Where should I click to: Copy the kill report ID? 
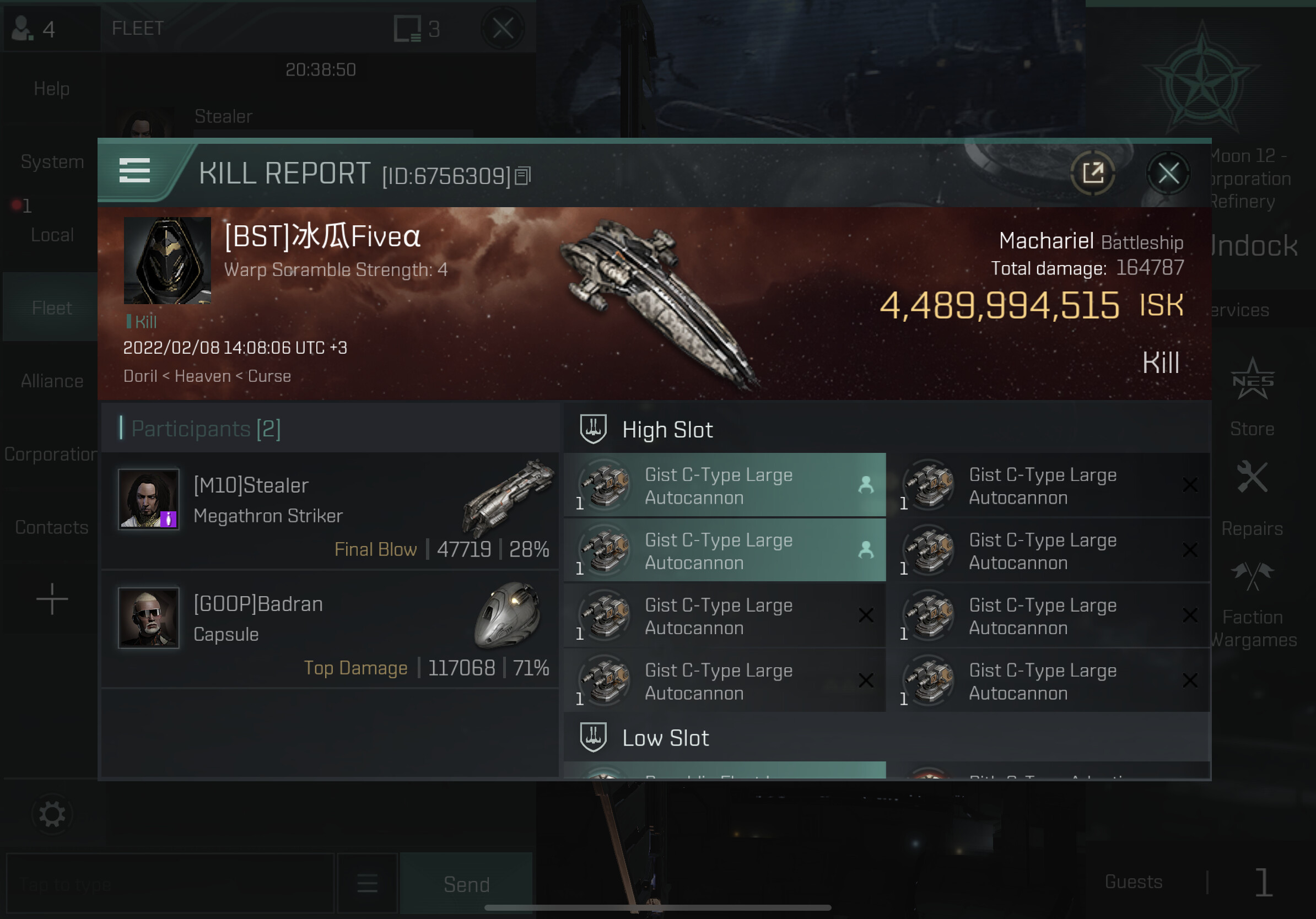tap(522, 176)
